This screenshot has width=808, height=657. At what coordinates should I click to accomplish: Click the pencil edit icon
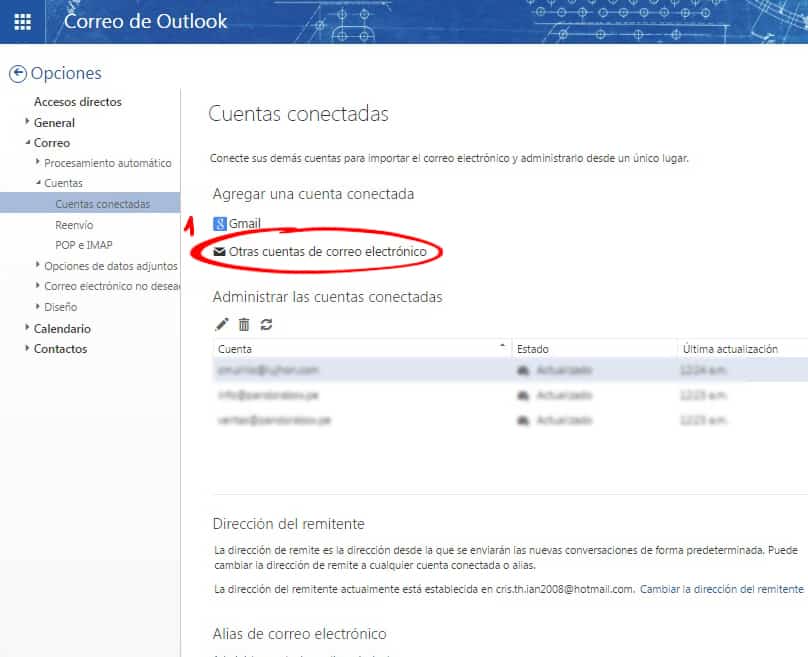(222, 324)
